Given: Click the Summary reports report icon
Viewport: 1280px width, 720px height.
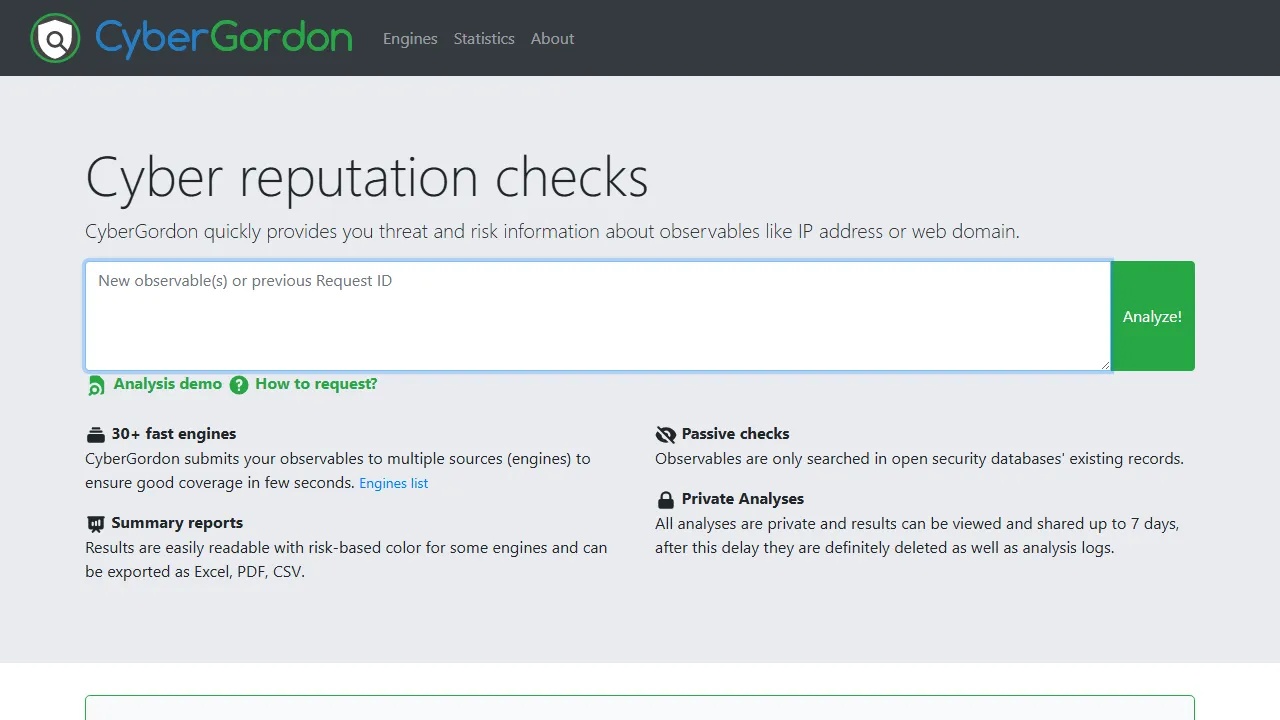Looking at the screenshot, I should click(95, 522).
